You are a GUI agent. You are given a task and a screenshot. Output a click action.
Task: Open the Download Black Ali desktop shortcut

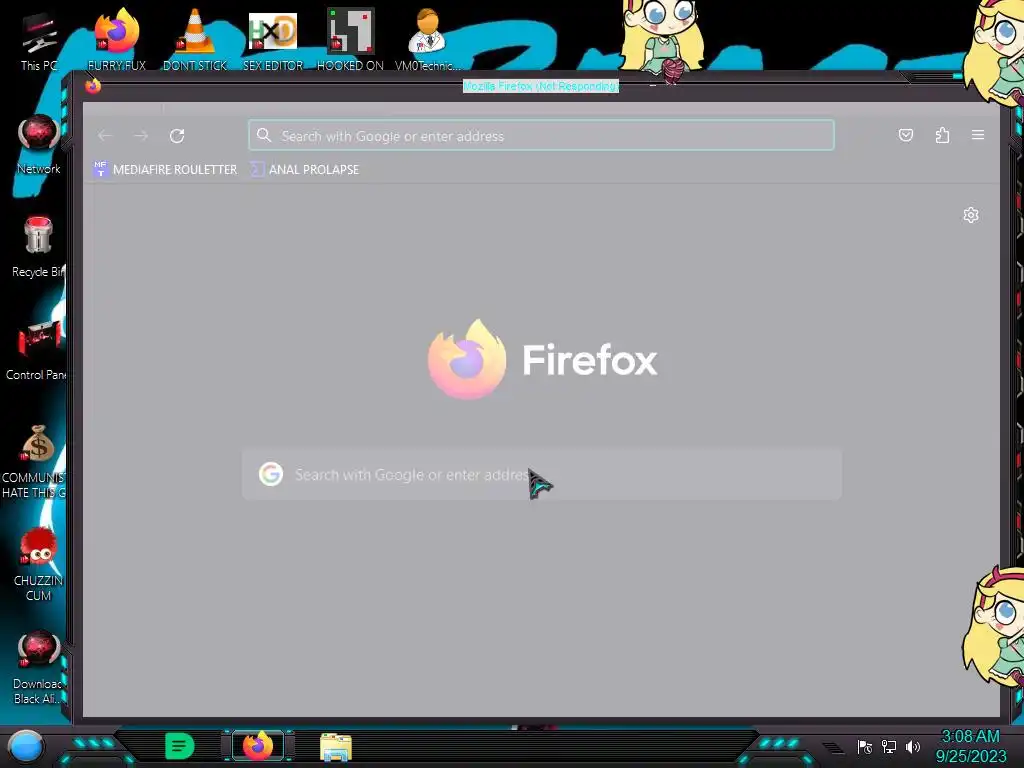point(38,667)
